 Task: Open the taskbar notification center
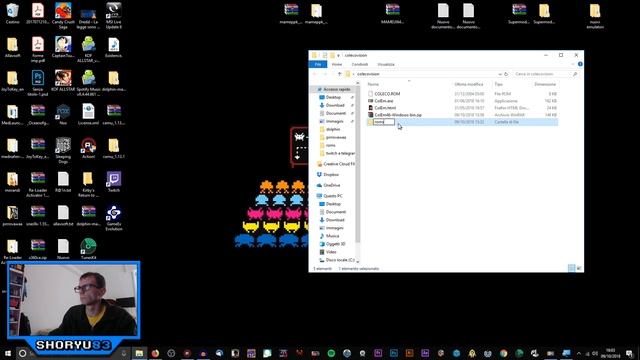(x=630, y=353)
